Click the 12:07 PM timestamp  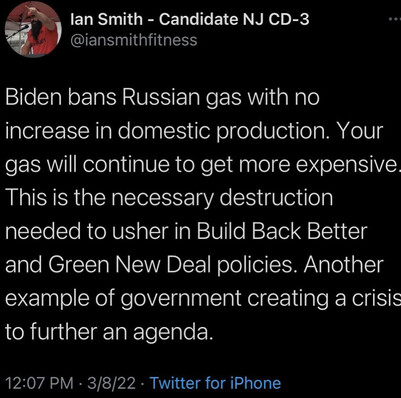click(x=39, y=383)
